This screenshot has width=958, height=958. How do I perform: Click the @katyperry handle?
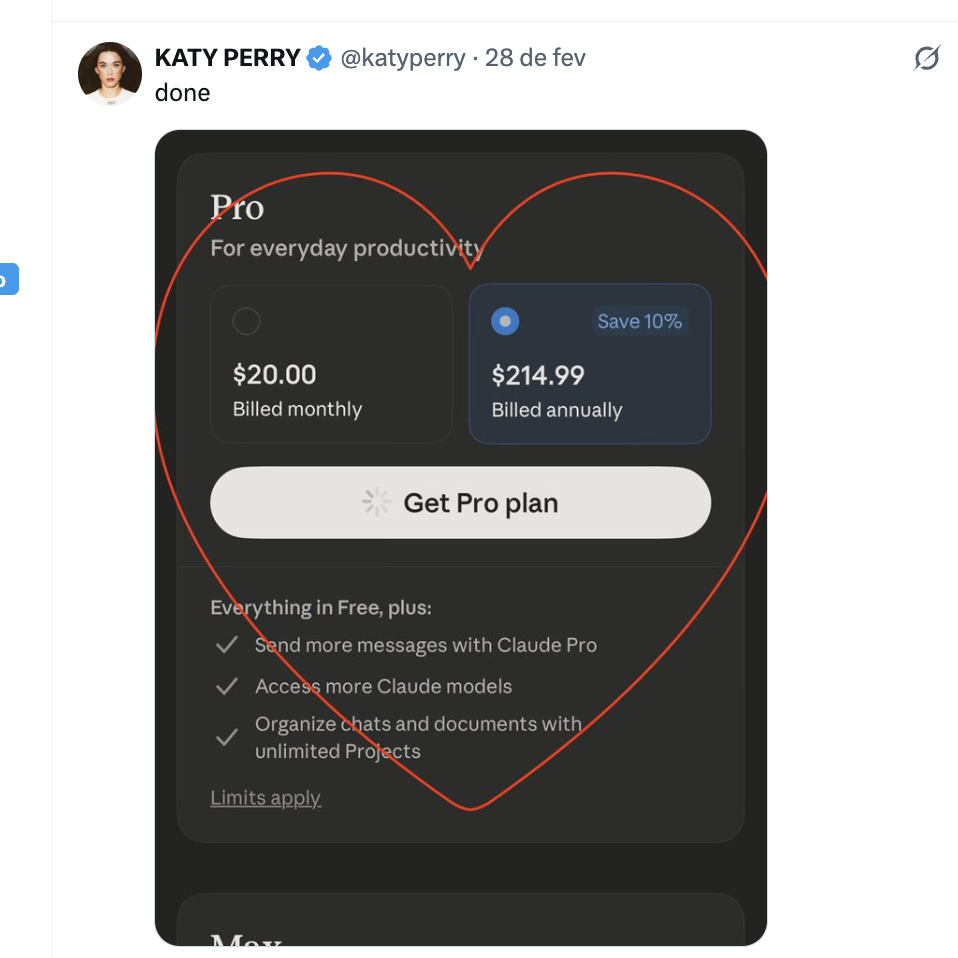[x=403, y=58]
